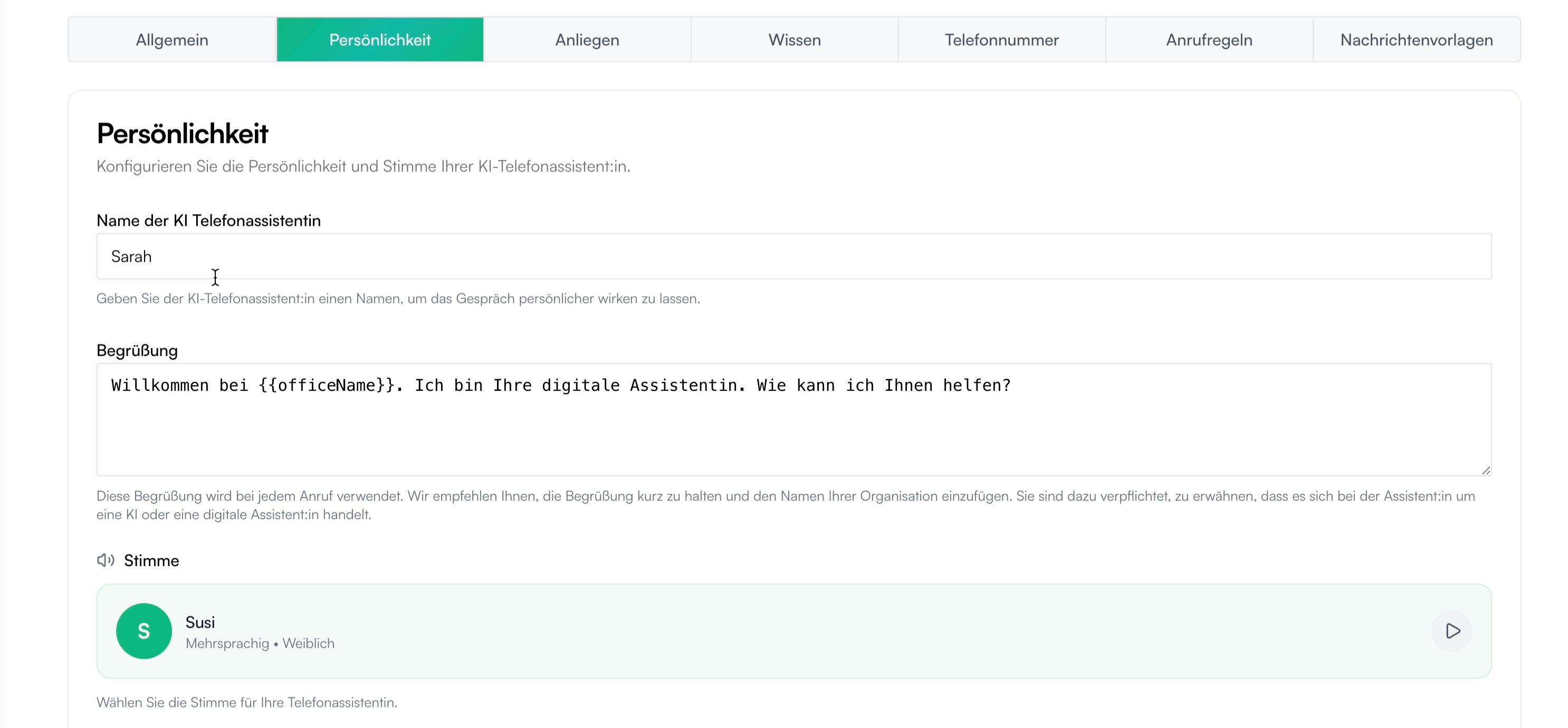The width and height of the screenshot is (1568, 728).
Task: Click the green S avatar of Susi
Action: tap(144, 631)
